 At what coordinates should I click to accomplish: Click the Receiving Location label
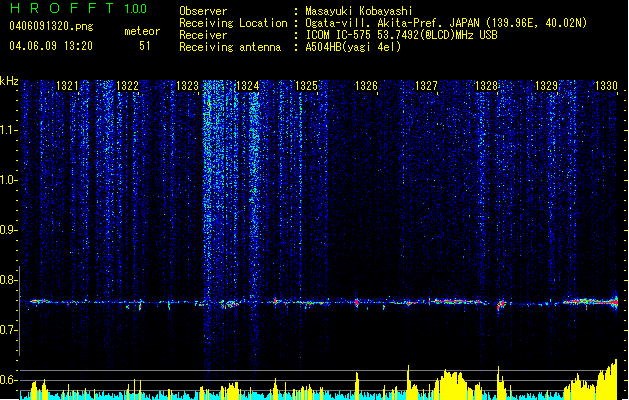233,23
